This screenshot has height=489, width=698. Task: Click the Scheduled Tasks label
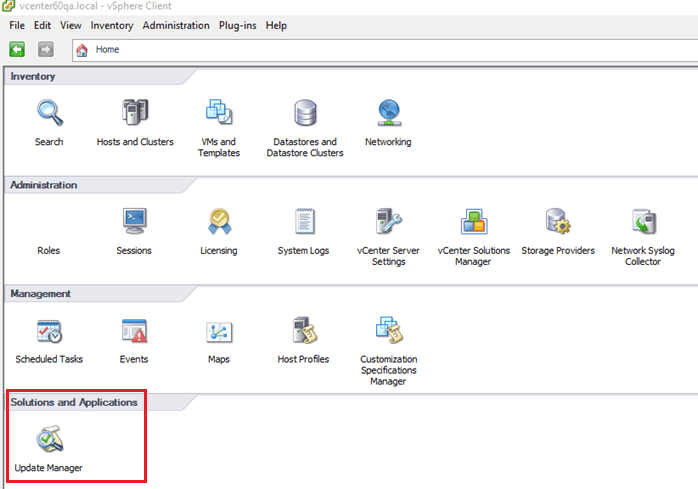click(x=49, y=359)
